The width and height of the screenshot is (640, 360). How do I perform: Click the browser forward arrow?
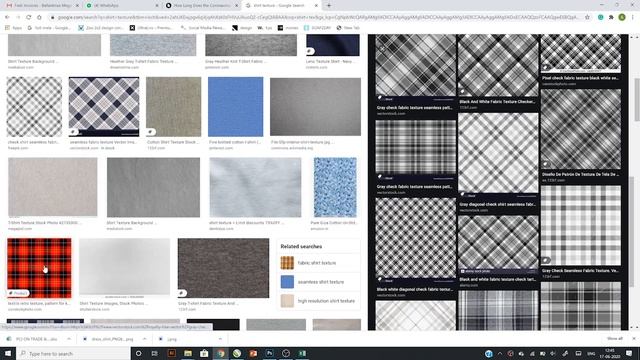(x=18, y=17)
